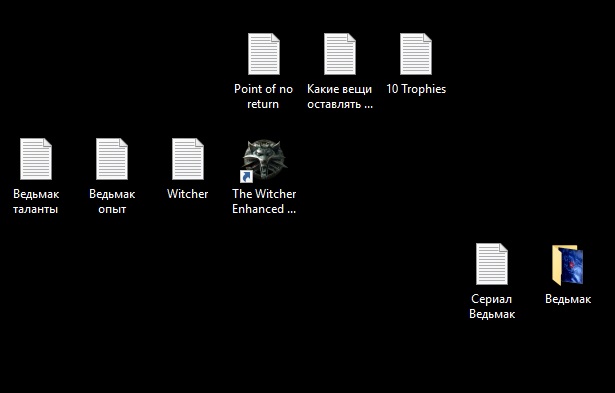
Task: Select the Ведьмак таланты file icon
Action: (36, 159)
